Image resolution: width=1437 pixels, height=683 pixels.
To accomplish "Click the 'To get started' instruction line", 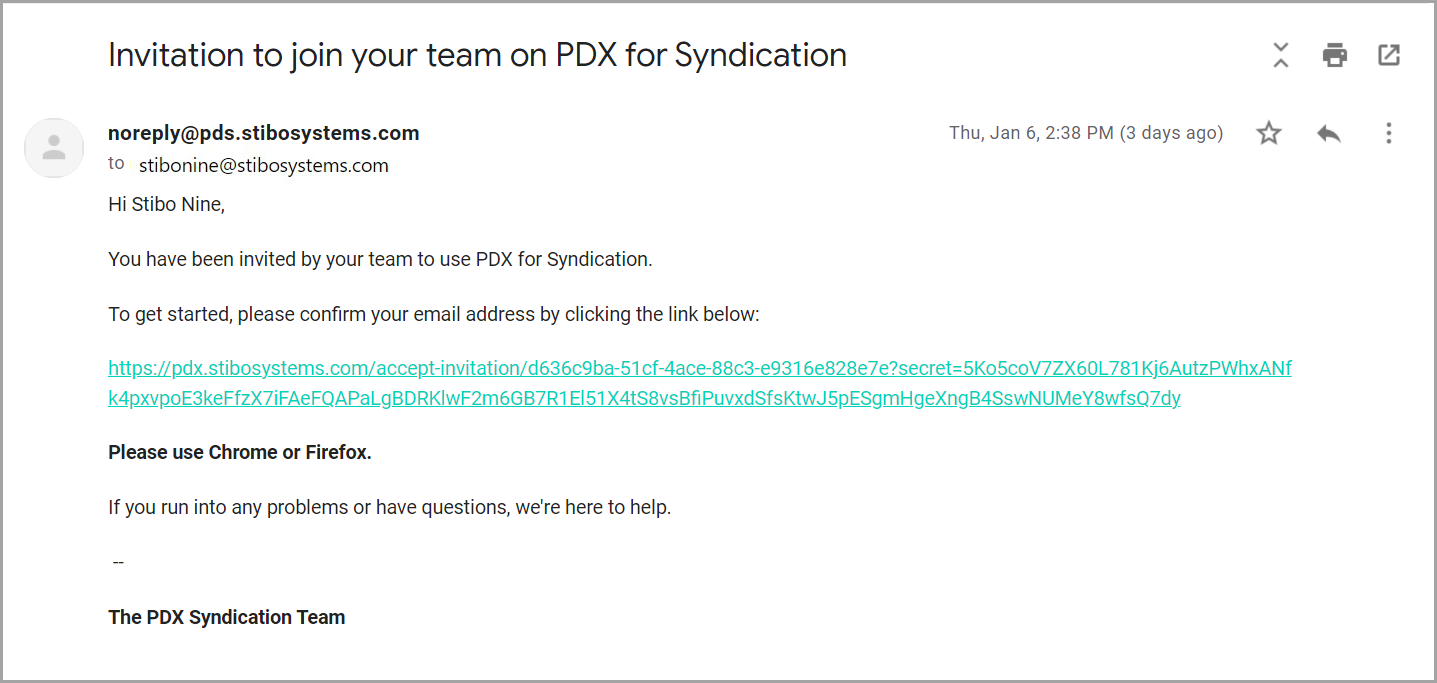I will tap(433, 314).
